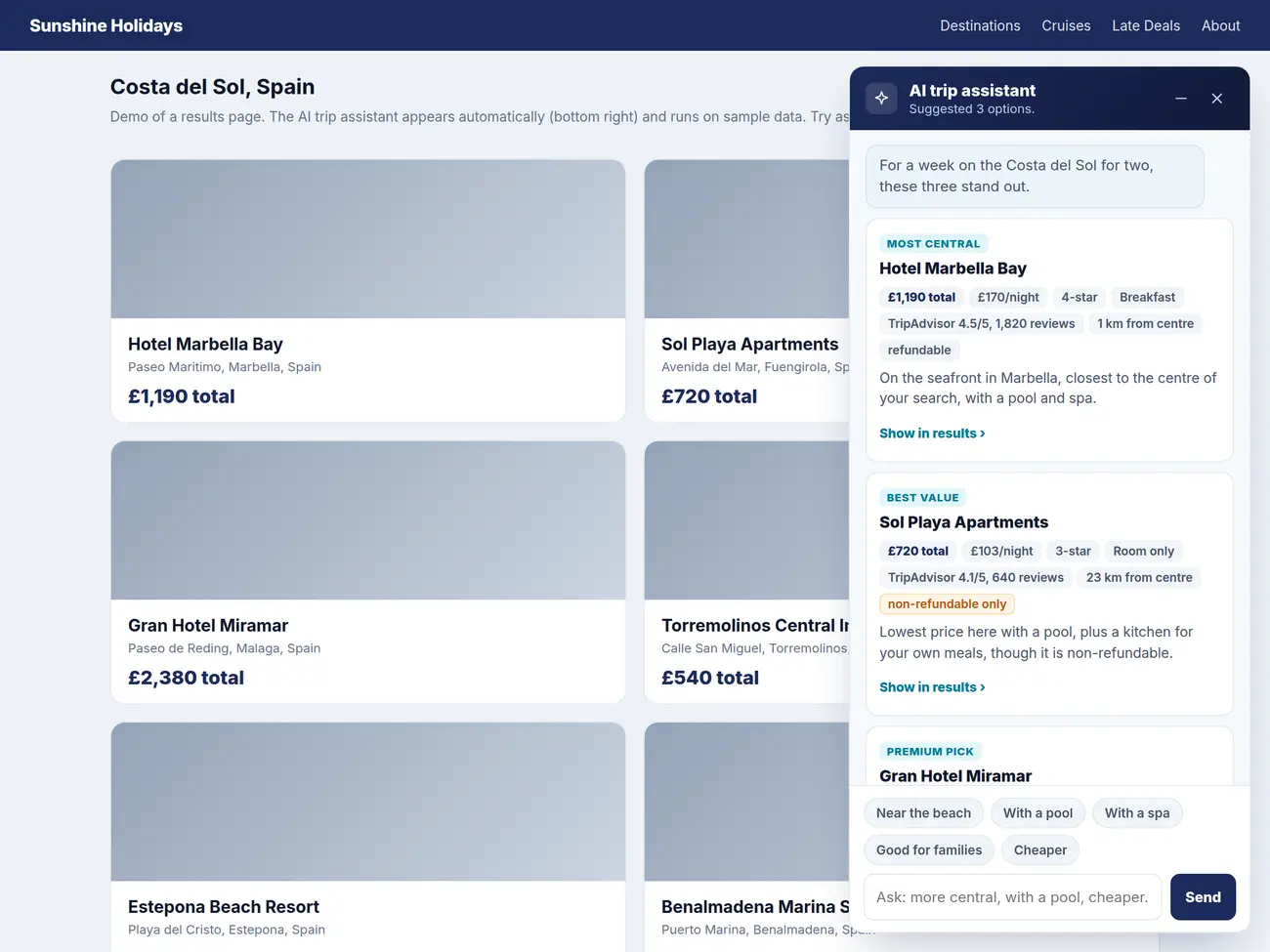Open the Sol Playa Apartments result image
Viewport: 1270px width, 952px height.
[747, 239]
